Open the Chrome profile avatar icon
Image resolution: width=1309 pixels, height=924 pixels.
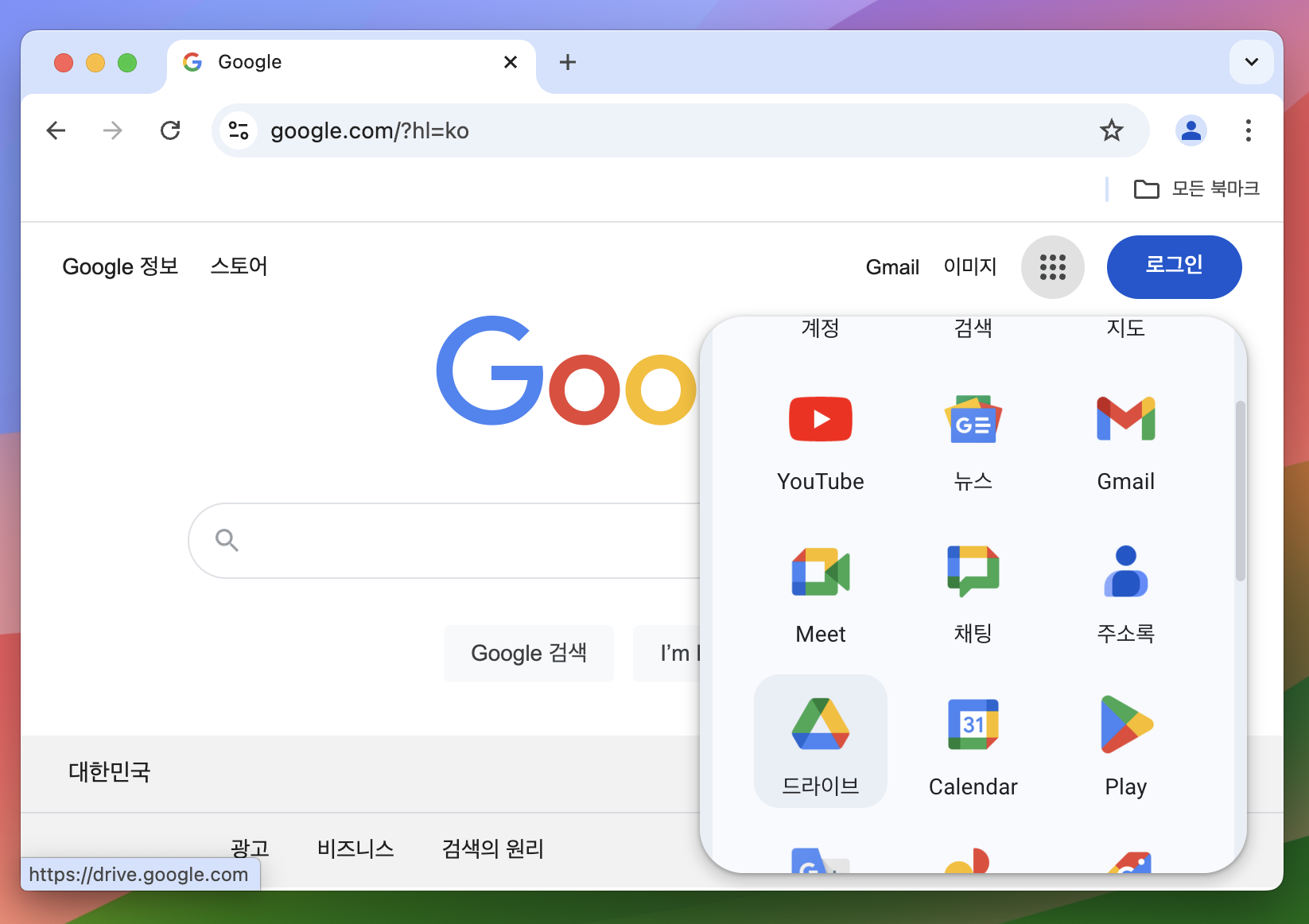tap(1191, 130)
